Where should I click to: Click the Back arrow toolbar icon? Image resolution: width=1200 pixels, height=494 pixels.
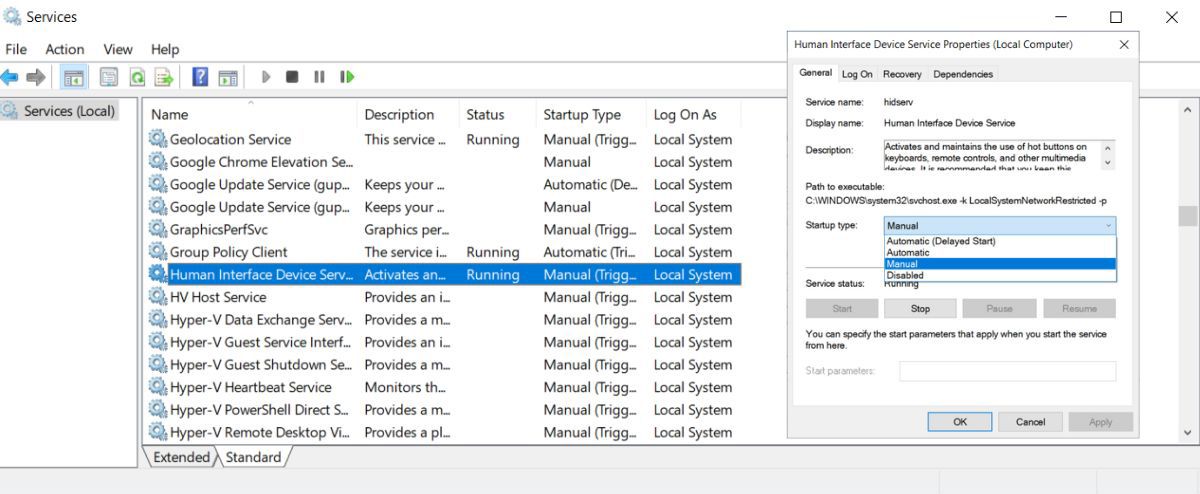(x=10, y=77)
